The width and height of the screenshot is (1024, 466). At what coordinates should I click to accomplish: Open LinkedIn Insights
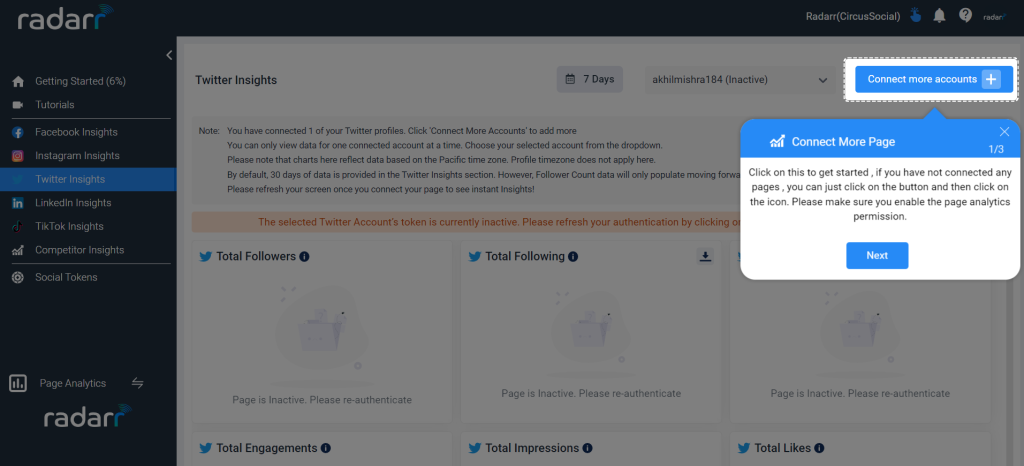click(x=73, y=203)
